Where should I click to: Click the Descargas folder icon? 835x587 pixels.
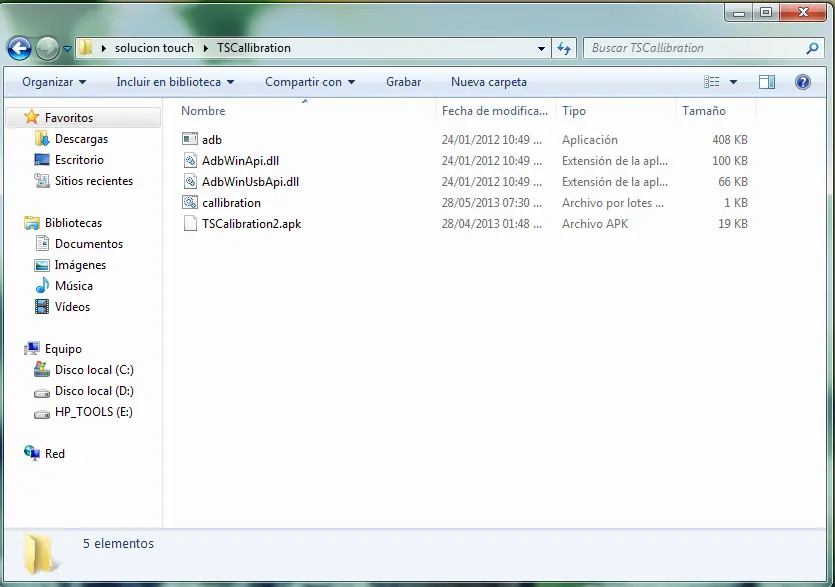click(42, 138)
